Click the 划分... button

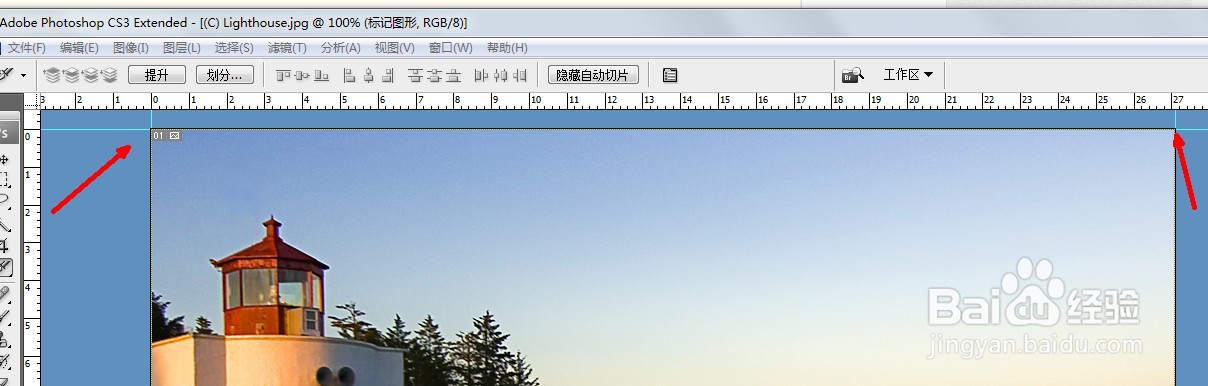[225, 75]
